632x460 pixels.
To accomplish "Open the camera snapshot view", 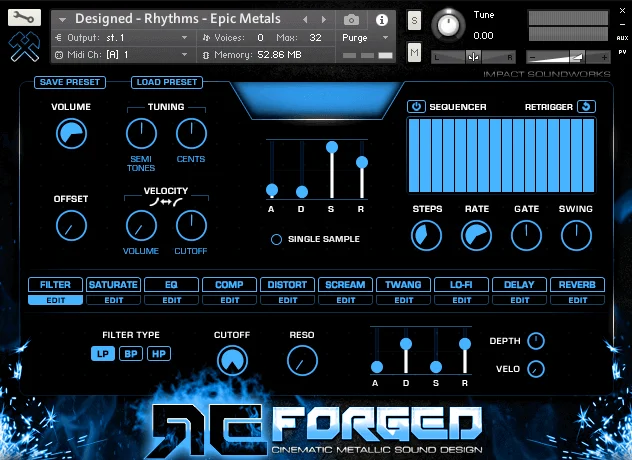I will tap(351, 20).
